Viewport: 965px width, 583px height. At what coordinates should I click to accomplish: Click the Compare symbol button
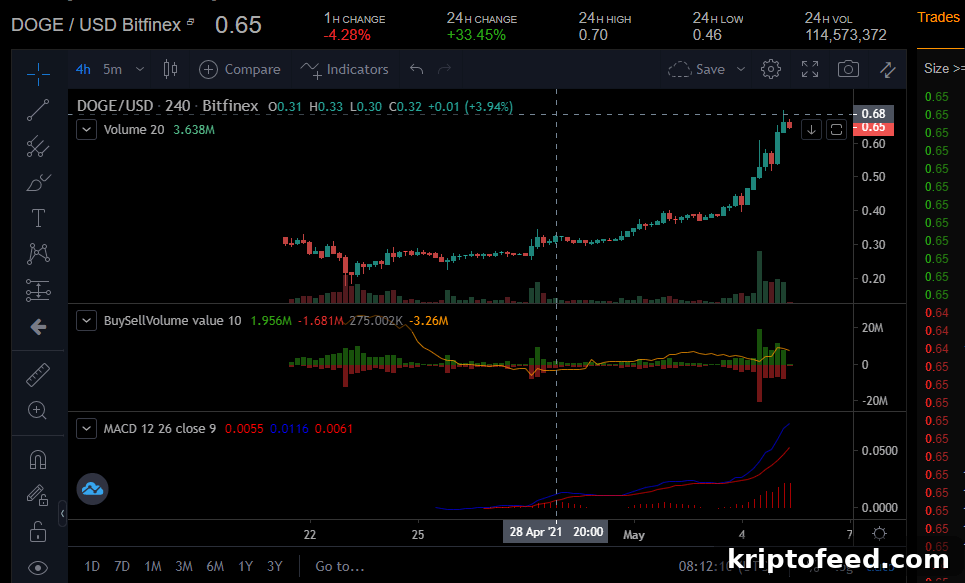click(240, 69)
